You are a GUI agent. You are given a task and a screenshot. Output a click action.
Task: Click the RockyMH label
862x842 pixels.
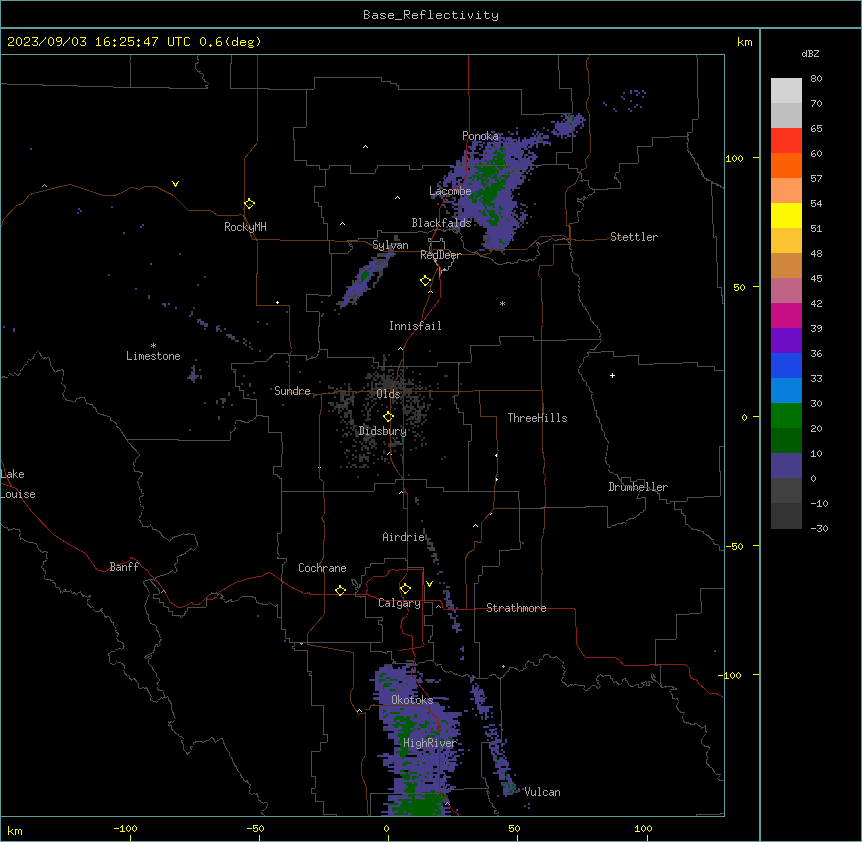pos(245,227)
